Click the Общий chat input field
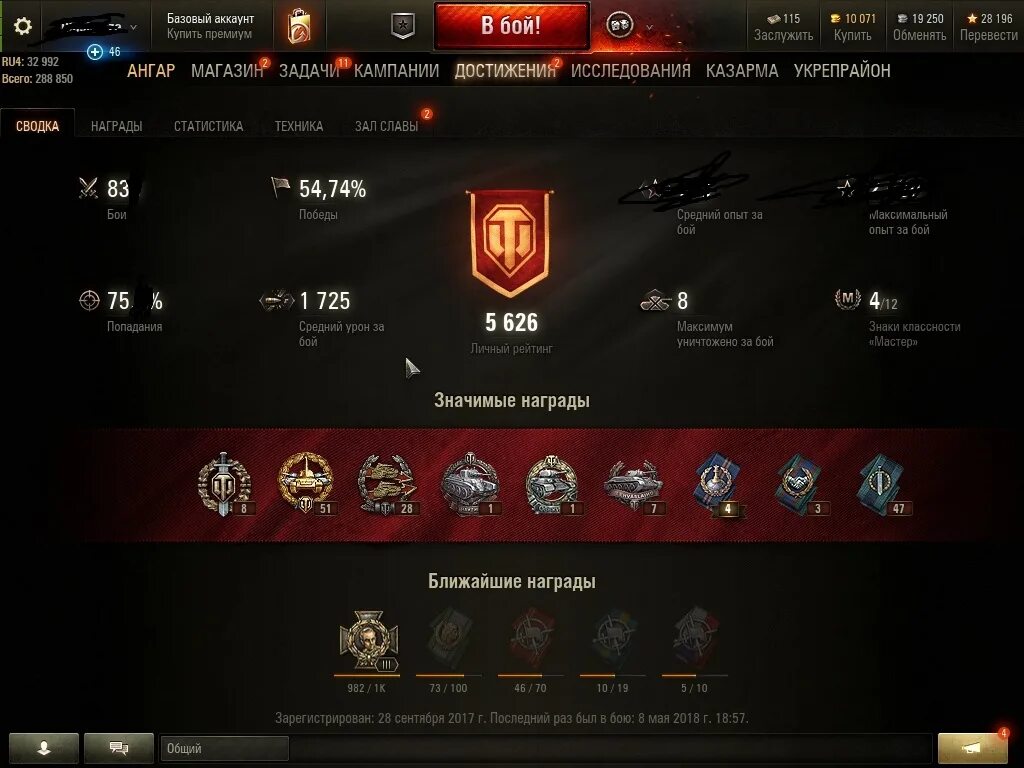Image resolution: width=1024 pixels, height=768 pixels. (224, 748)
